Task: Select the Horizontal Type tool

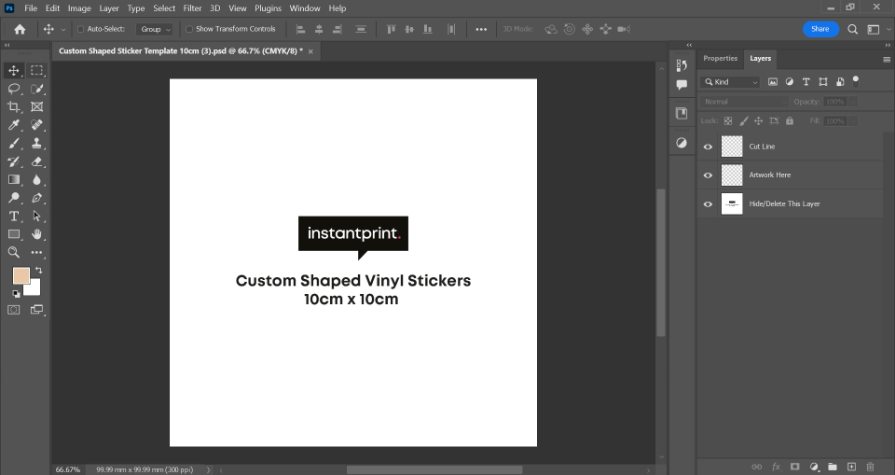Action: pyautogui.click(x=14, y=216)
